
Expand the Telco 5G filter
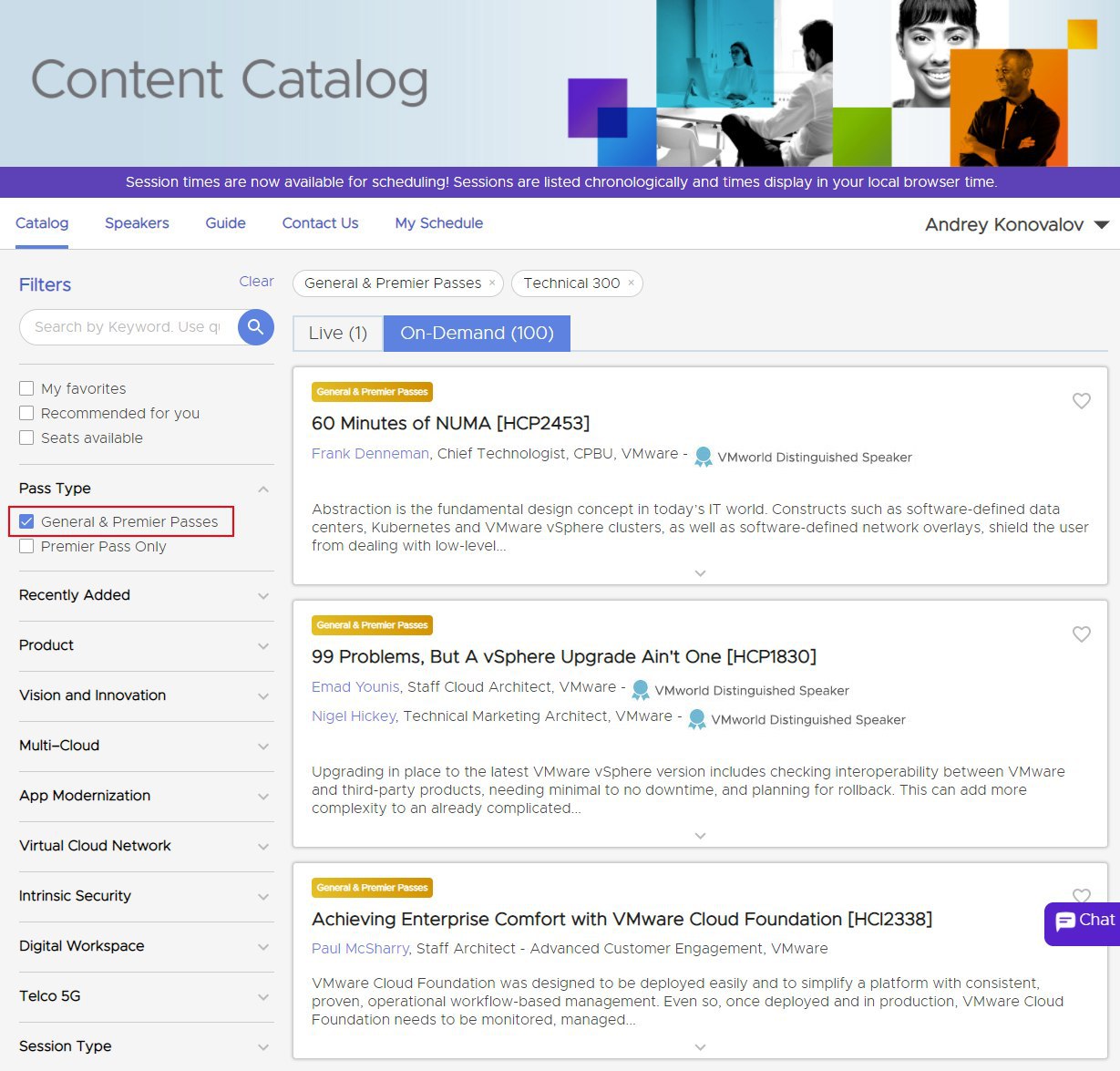point(263,997)
